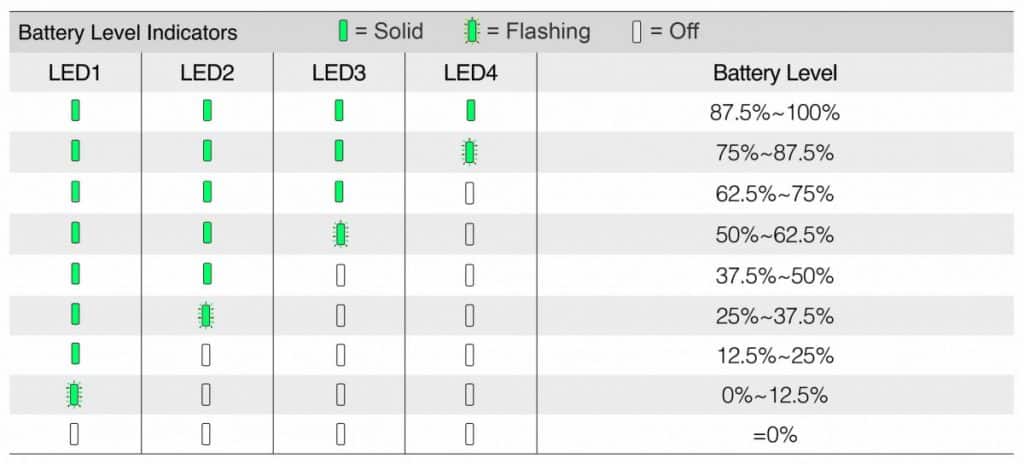The image size is (1024, 464).
Task: Select the Battery Level column header
Action: click(x=775, y=73)
